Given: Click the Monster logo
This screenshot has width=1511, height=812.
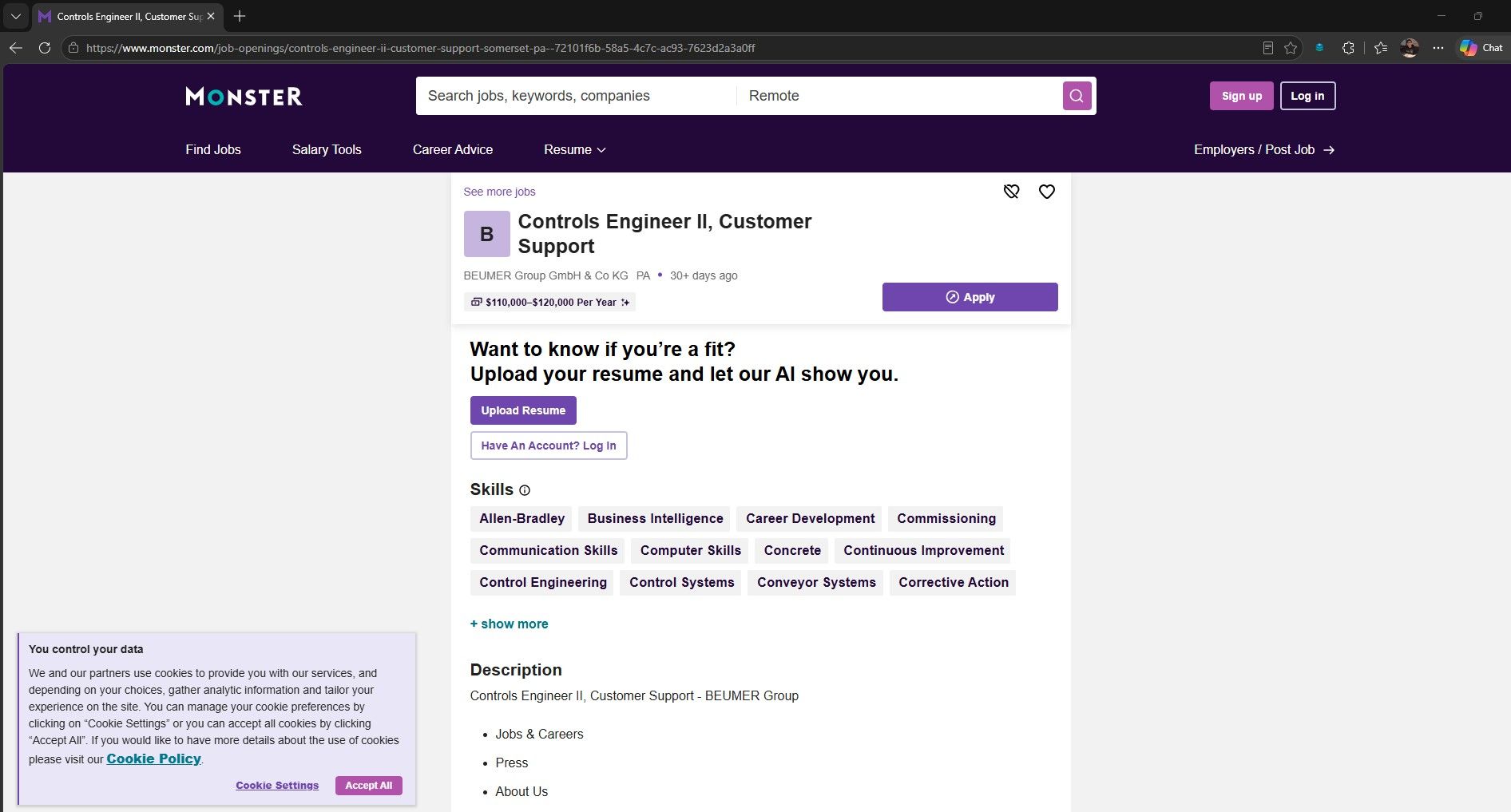Looking at the screenshot, I should click(x=244, y=97).
